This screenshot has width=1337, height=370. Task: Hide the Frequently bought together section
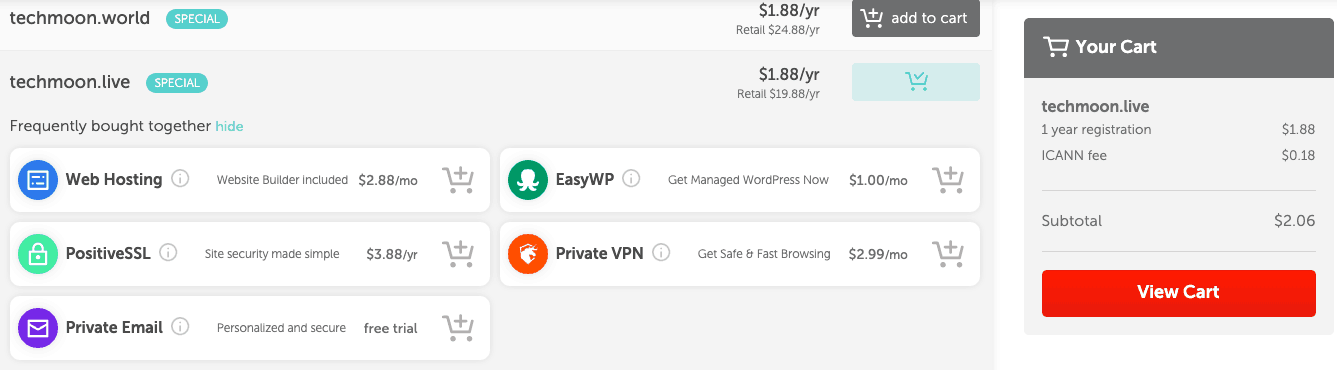click(x=229, y=126)
